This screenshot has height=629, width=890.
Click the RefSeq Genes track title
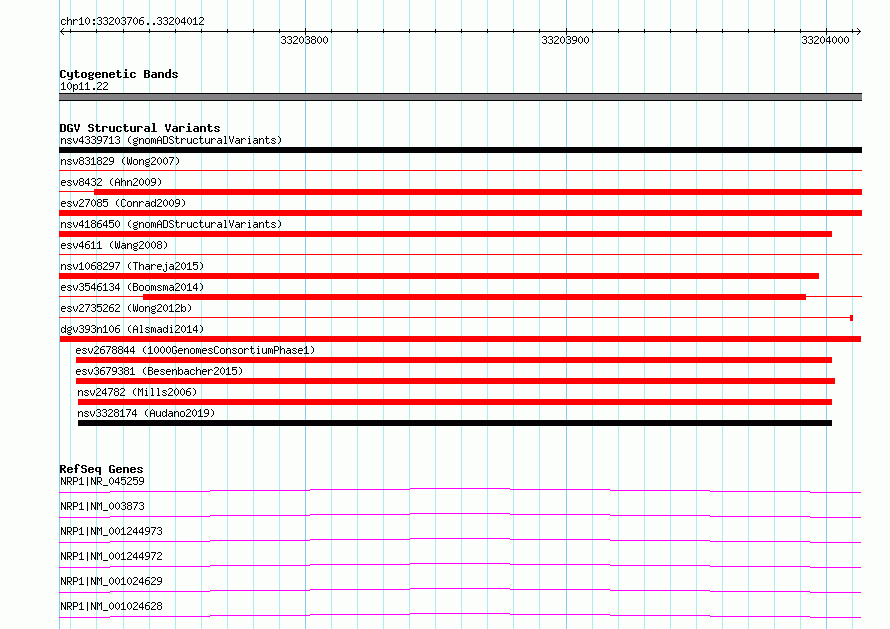coord(101,469)
